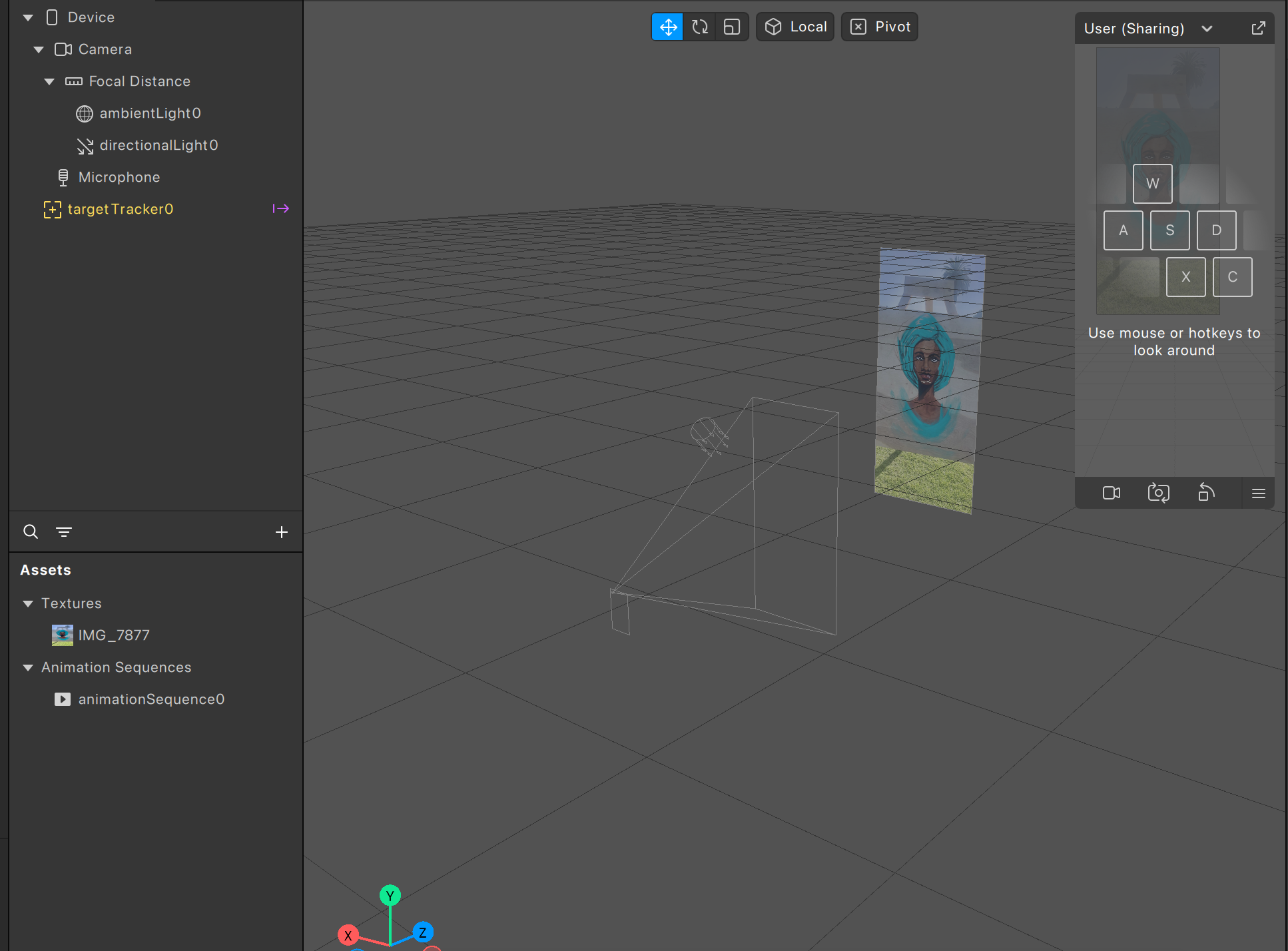Click the Assets panel heading
1288x951 pixels.
click(45, 571)
